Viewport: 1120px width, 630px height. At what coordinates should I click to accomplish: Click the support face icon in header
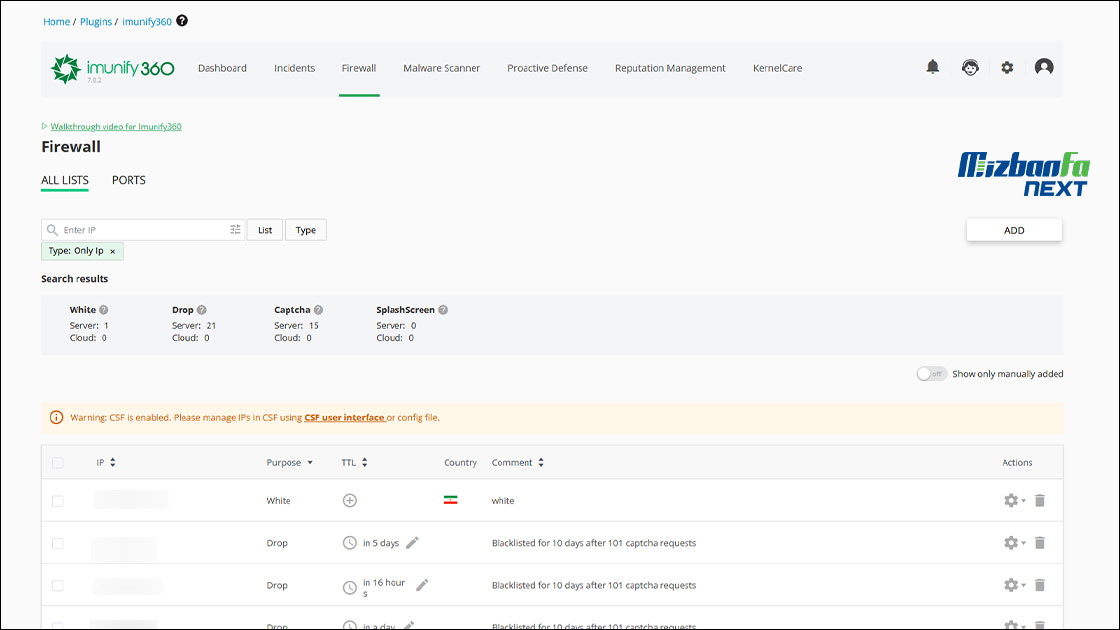(970, 67)
